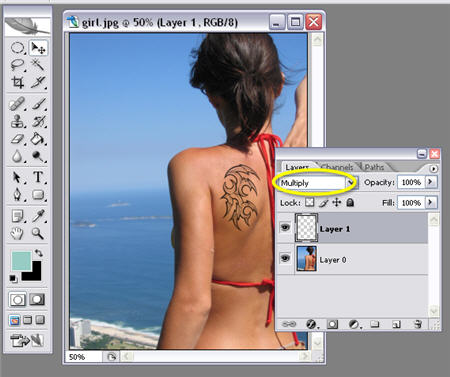Click the Layer 1 name text

click(x=335, y=229)
